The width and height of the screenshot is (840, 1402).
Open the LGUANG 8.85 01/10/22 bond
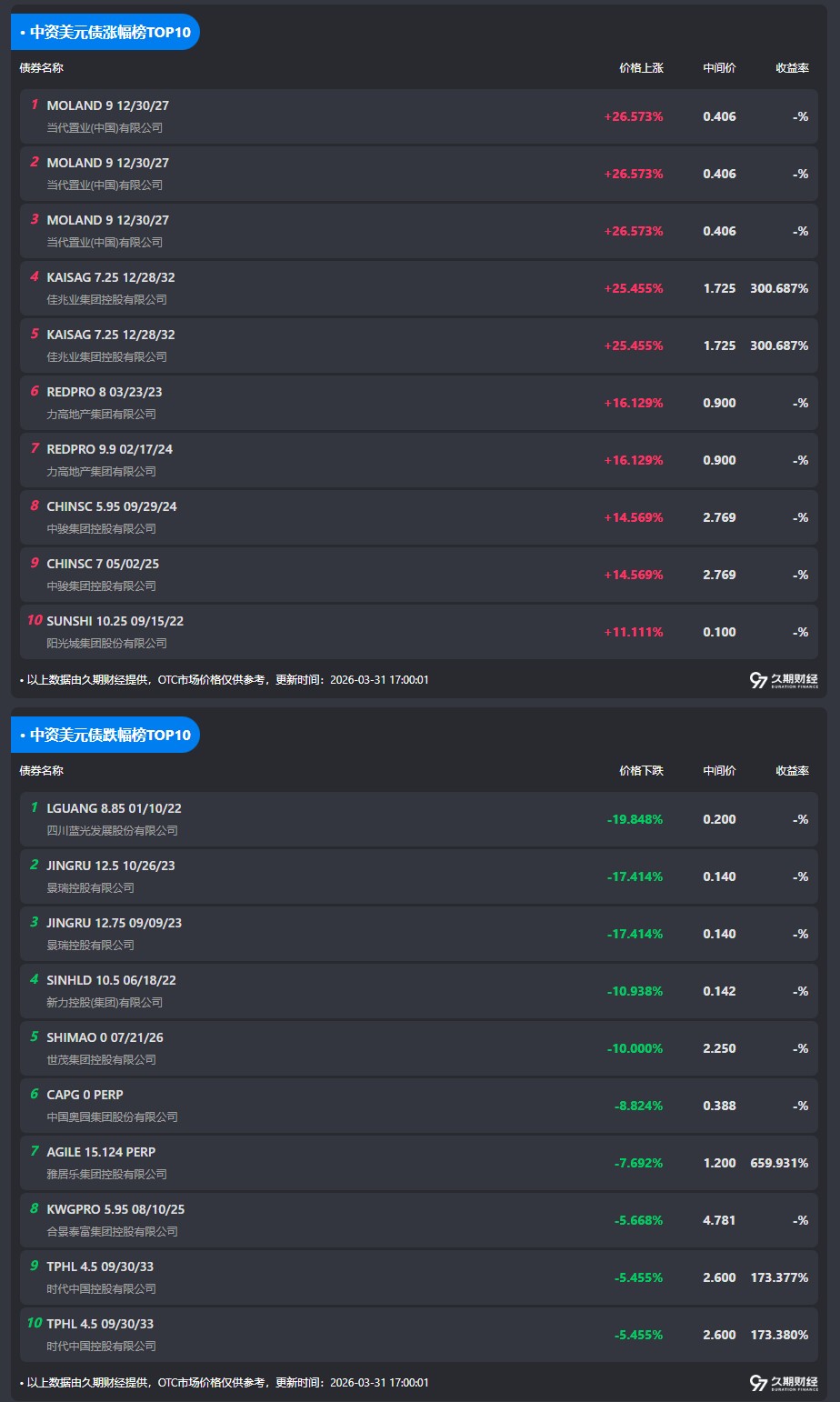coord(114,809)
